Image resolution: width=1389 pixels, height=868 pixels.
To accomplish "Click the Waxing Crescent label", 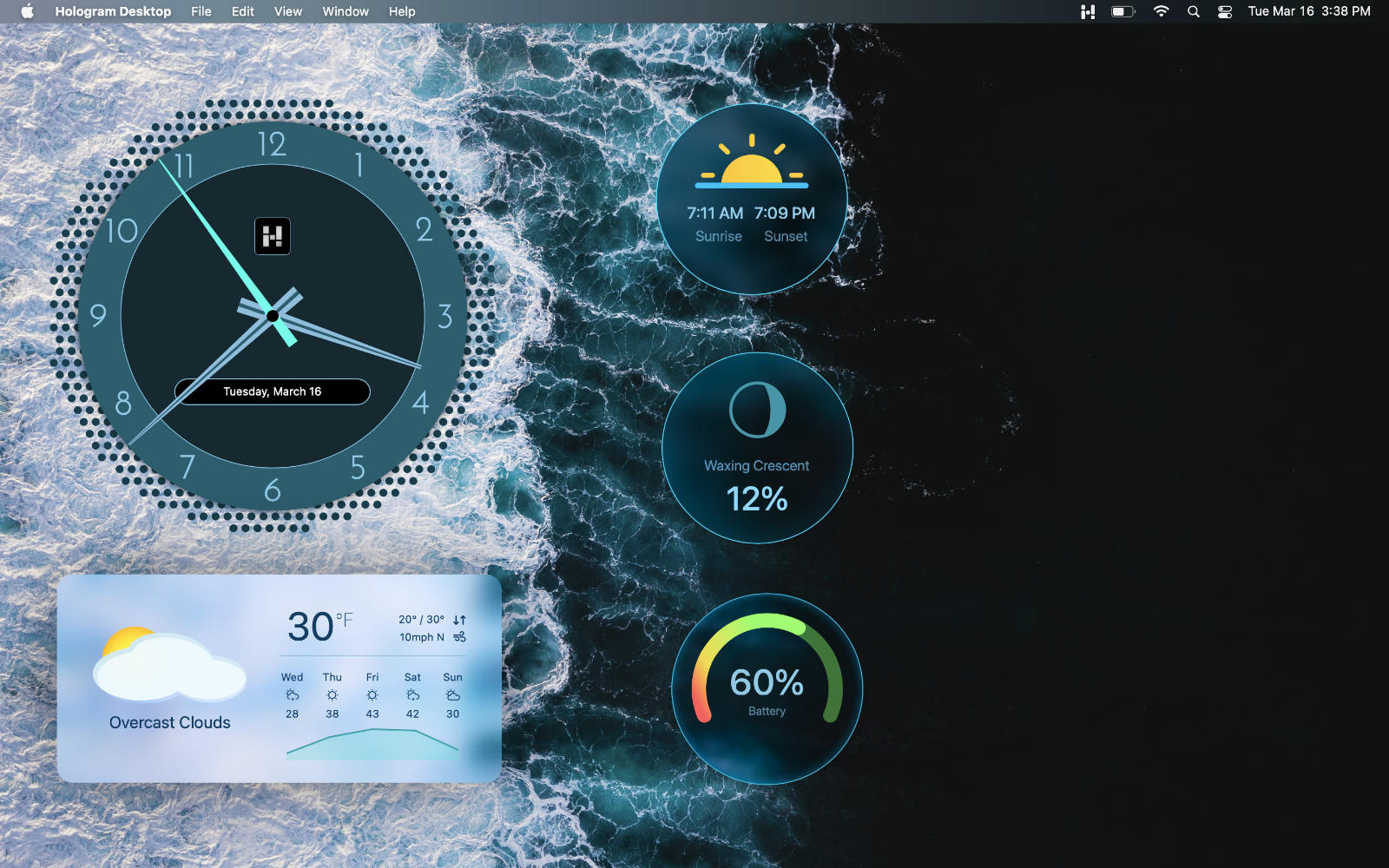I will 756,465.
